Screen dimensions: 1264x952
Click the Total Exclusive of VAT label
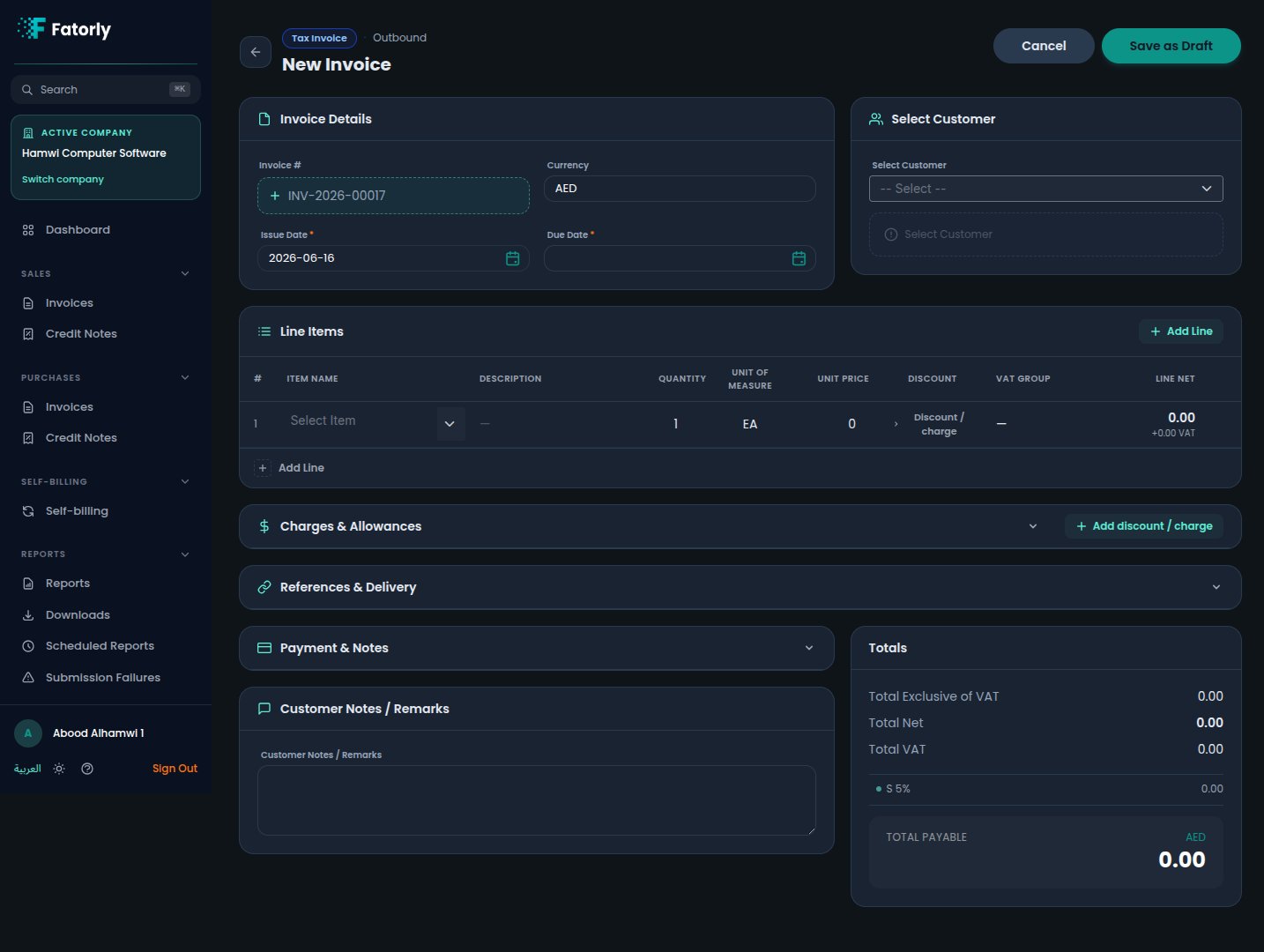click(x=933, y=696)
